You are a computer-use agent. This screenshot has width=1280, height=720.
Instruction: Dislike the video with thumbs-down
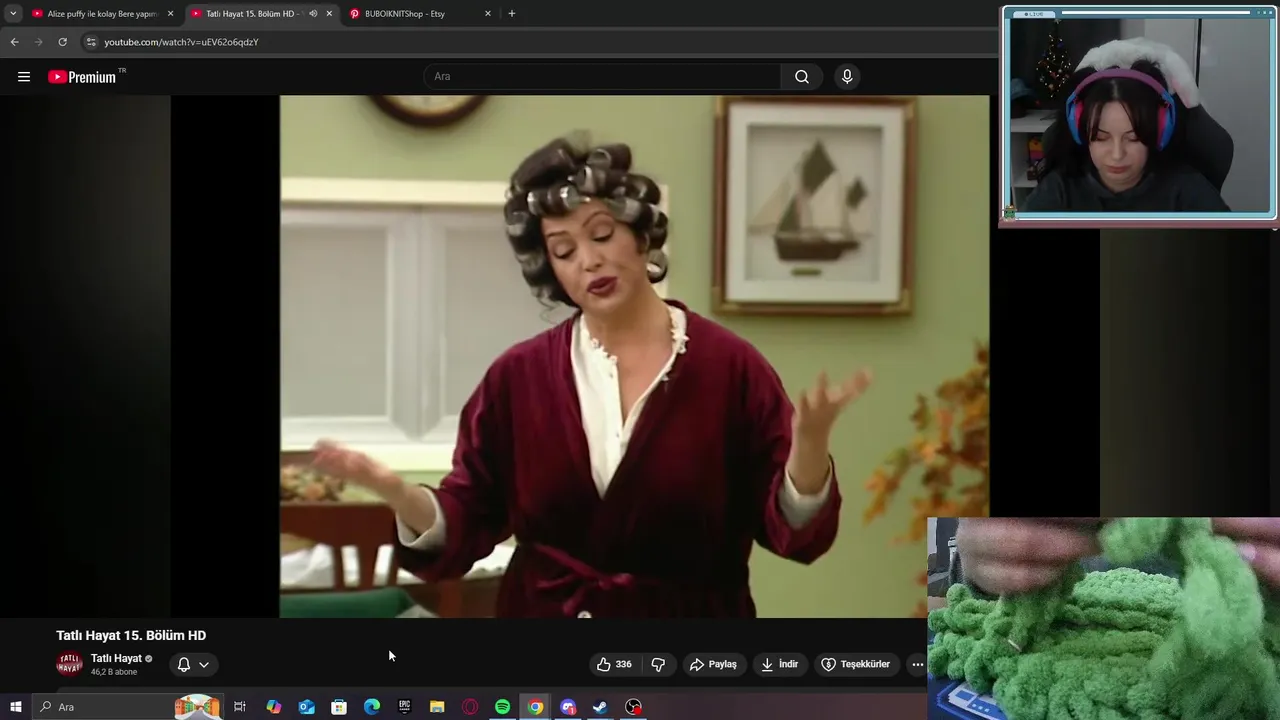tap(658, 664)
